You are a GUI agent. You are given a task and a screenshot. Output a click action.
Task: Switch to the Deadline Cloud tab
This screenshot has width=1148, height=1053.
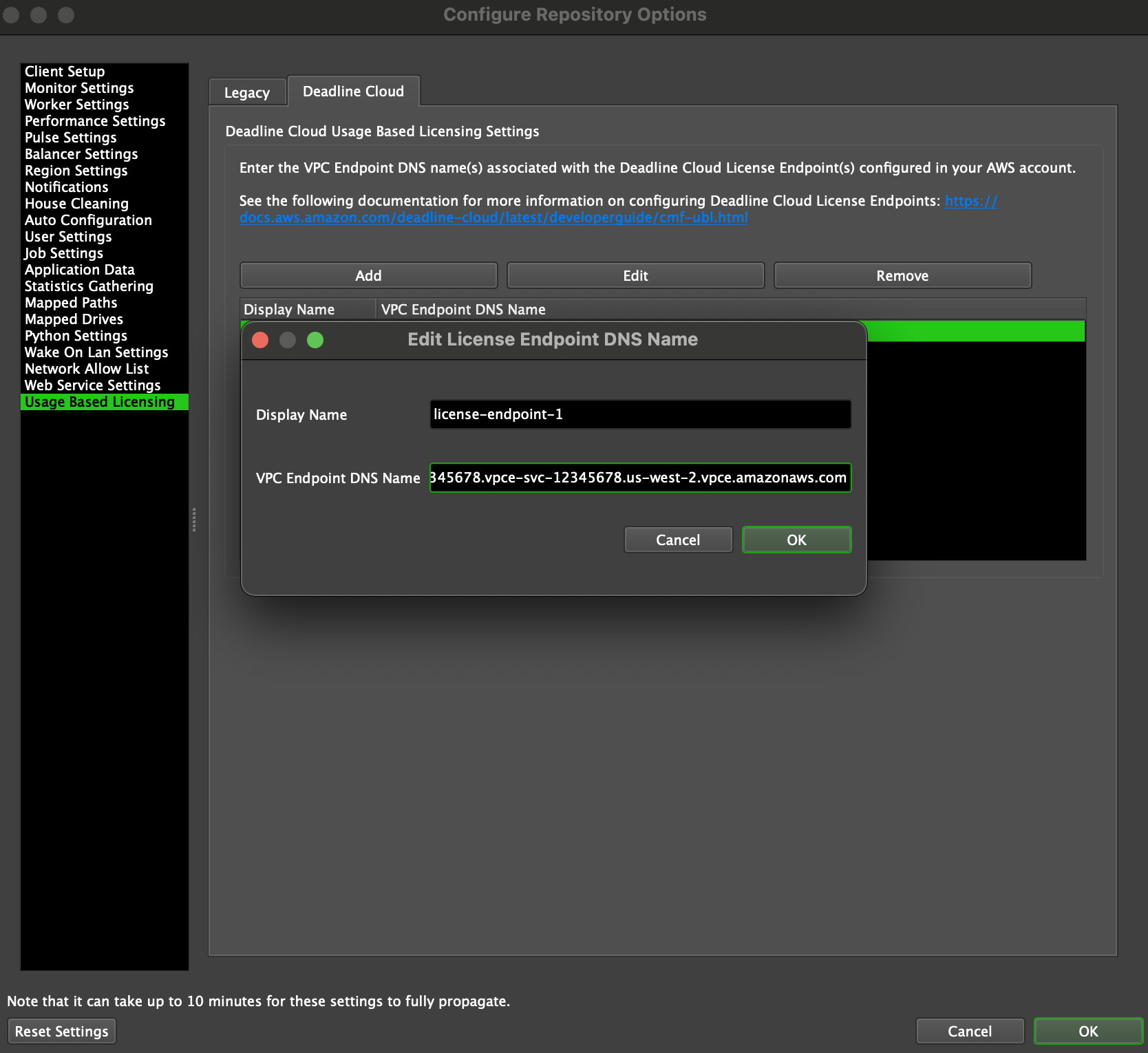tap(353, 91)
